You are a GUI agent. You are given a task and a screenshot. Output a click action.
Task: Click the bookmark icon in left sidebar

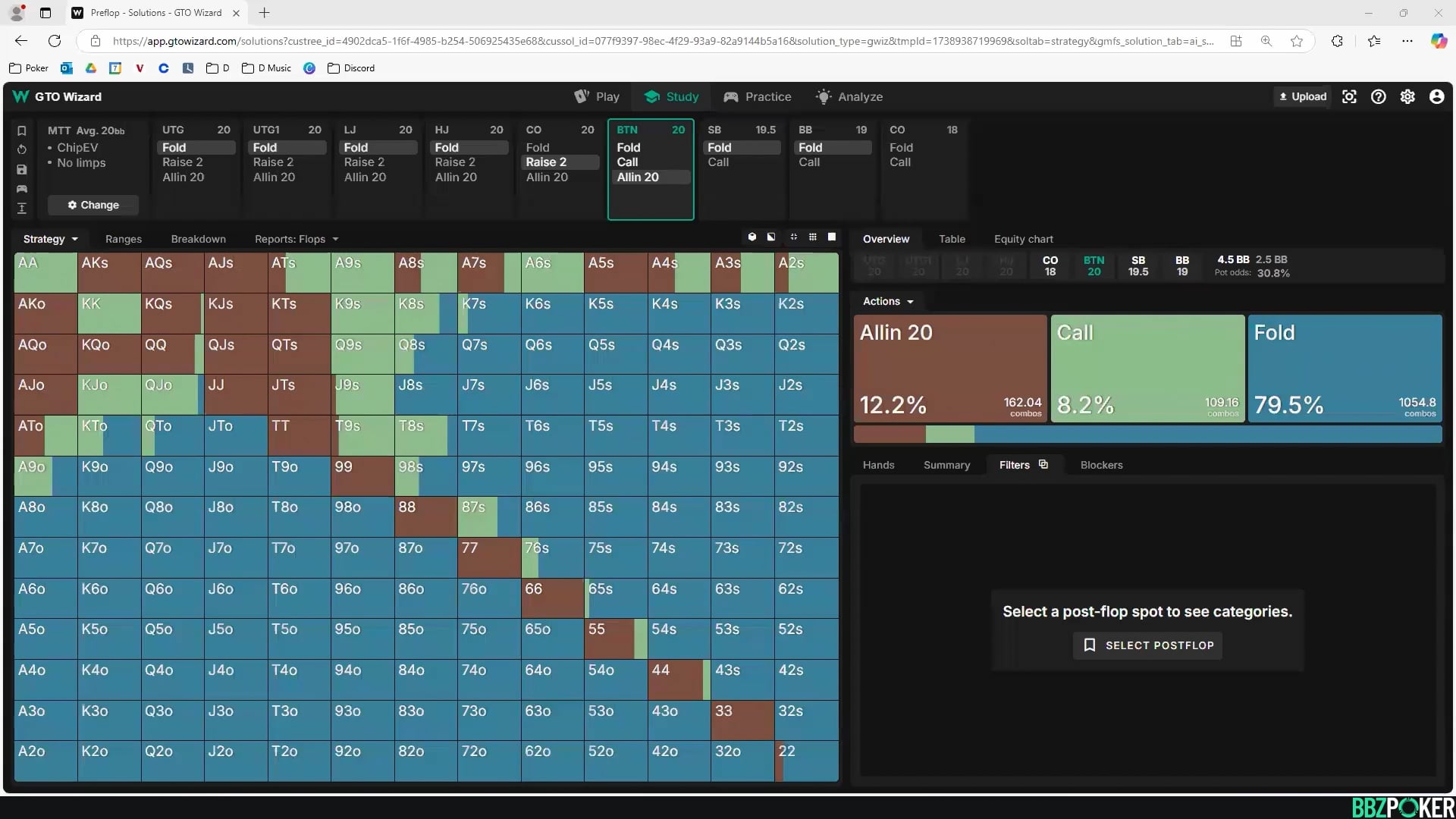(x=22, y=130)
